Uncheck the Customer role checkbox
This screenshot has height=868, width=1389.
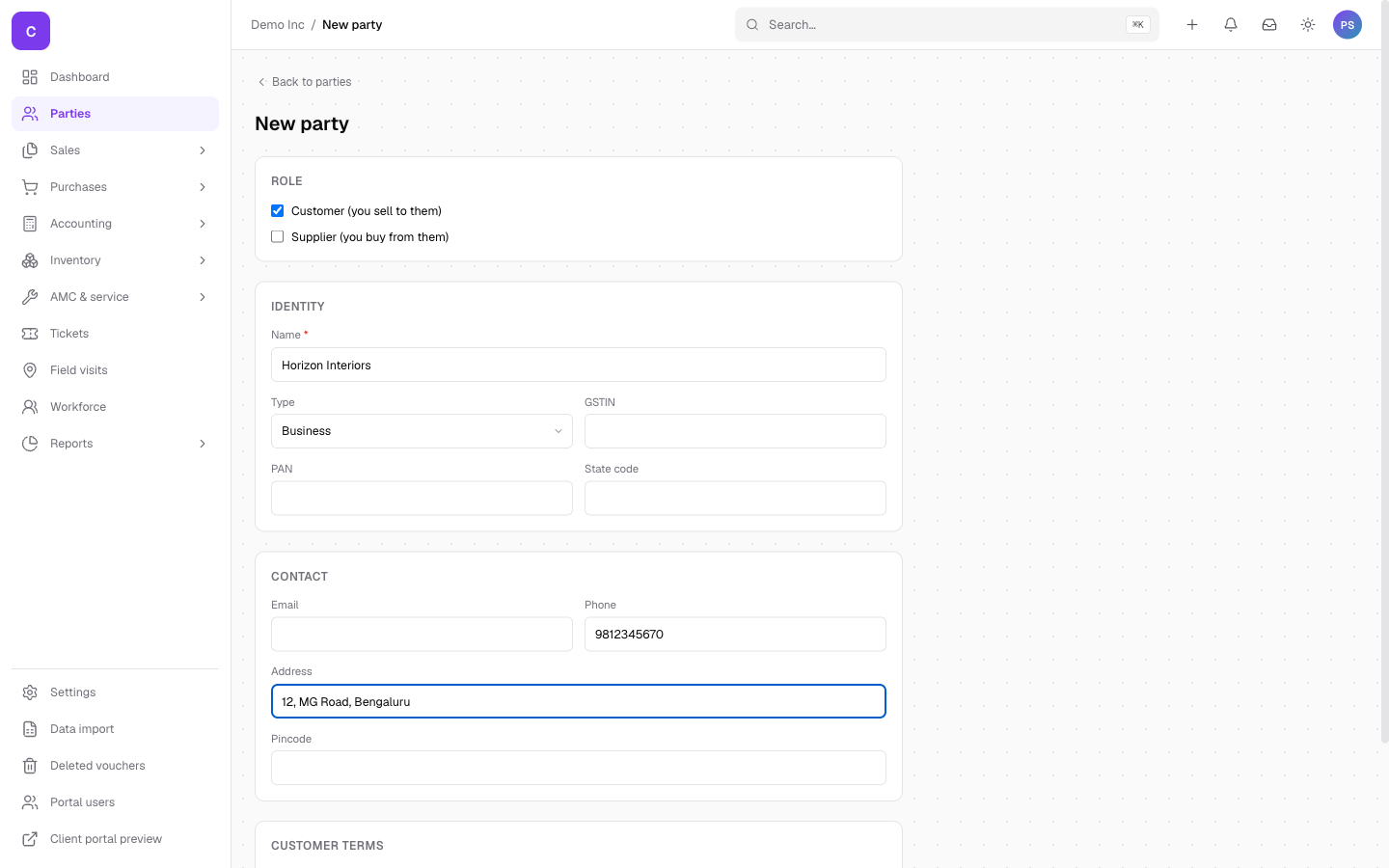coord(278,210)
